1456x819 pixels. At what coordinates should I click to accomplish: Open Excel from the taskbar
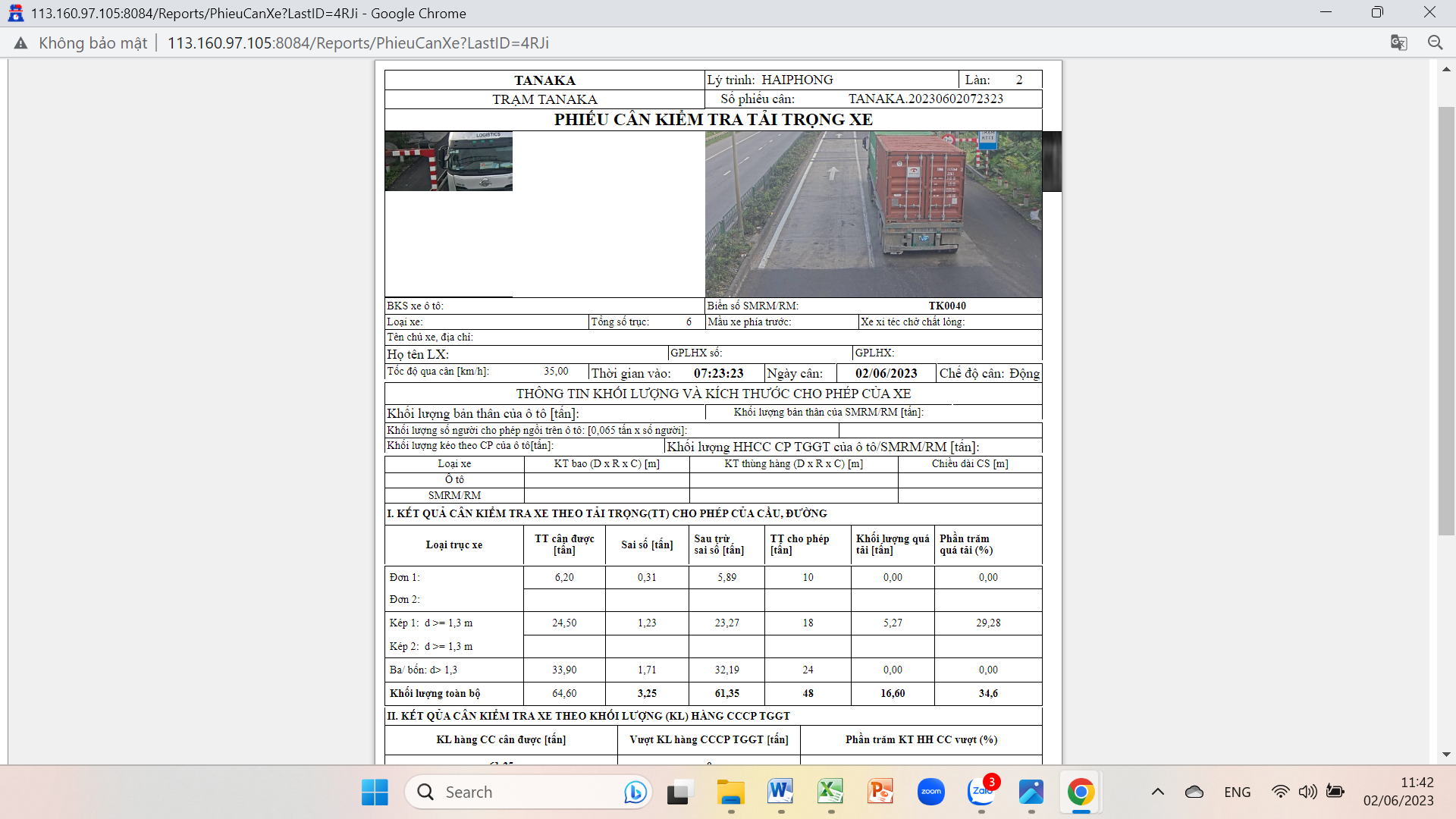click(830, 792)
